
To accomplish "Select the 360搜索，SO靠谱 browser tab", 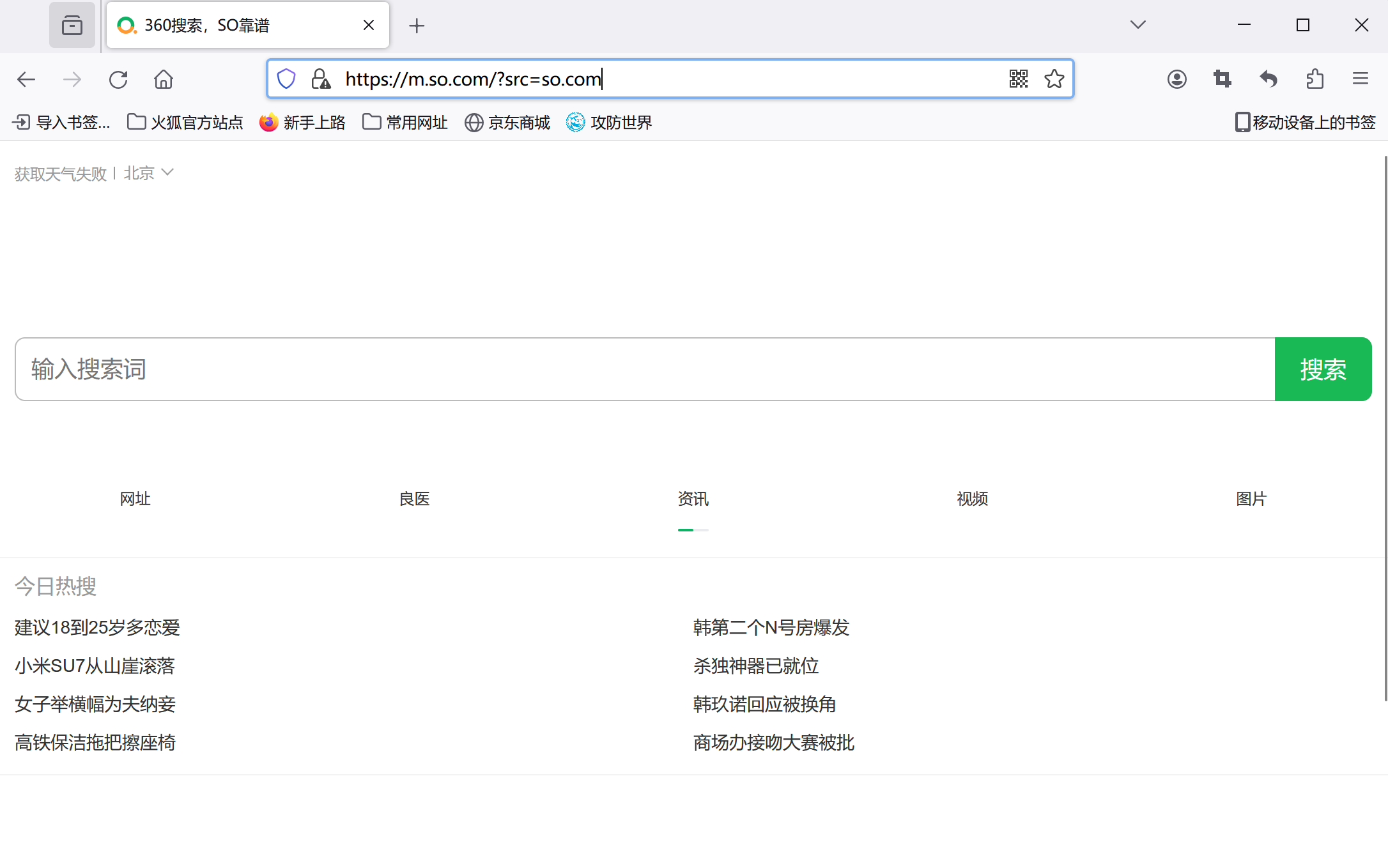I will click(248, 26).
